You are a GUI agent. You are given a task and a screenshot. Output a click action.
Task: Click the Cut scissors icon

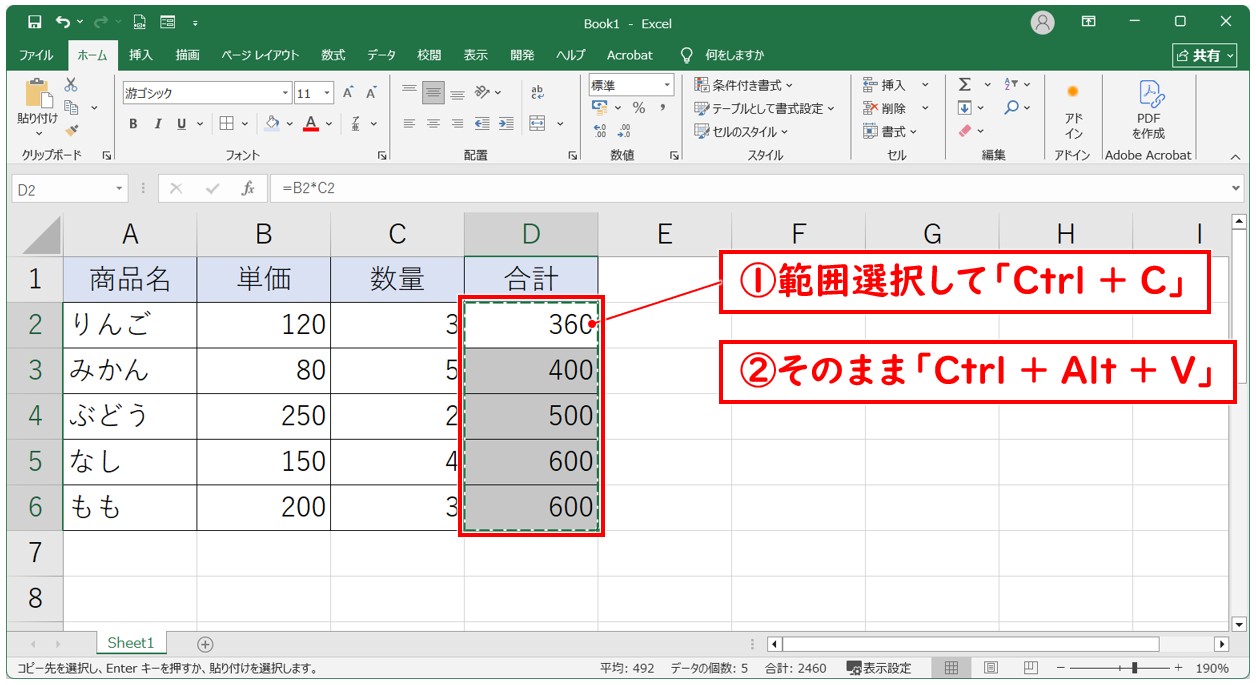(71, 86)
